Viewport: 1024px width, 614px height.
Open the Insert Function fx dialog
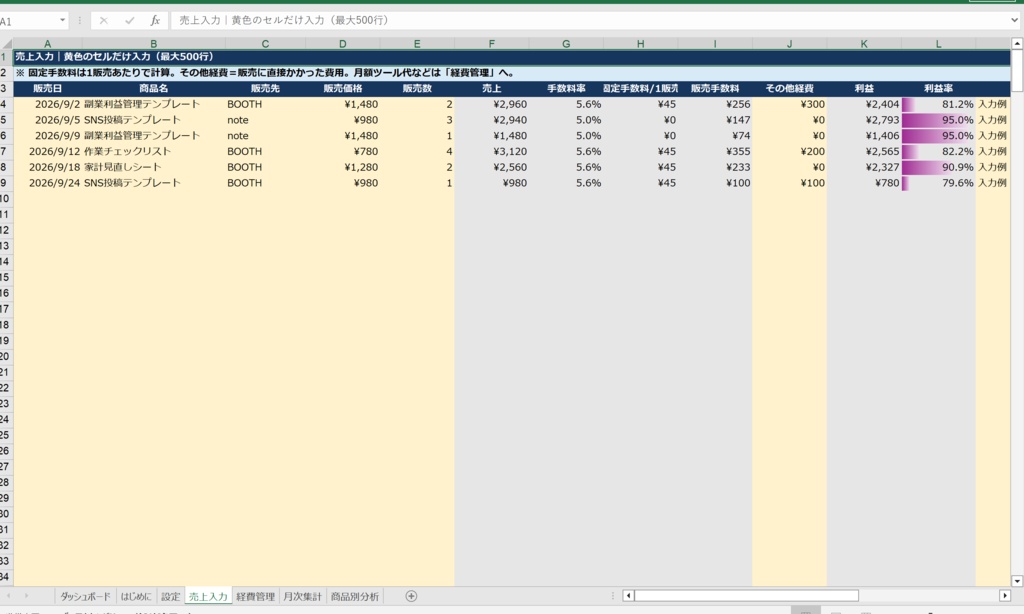155,21
